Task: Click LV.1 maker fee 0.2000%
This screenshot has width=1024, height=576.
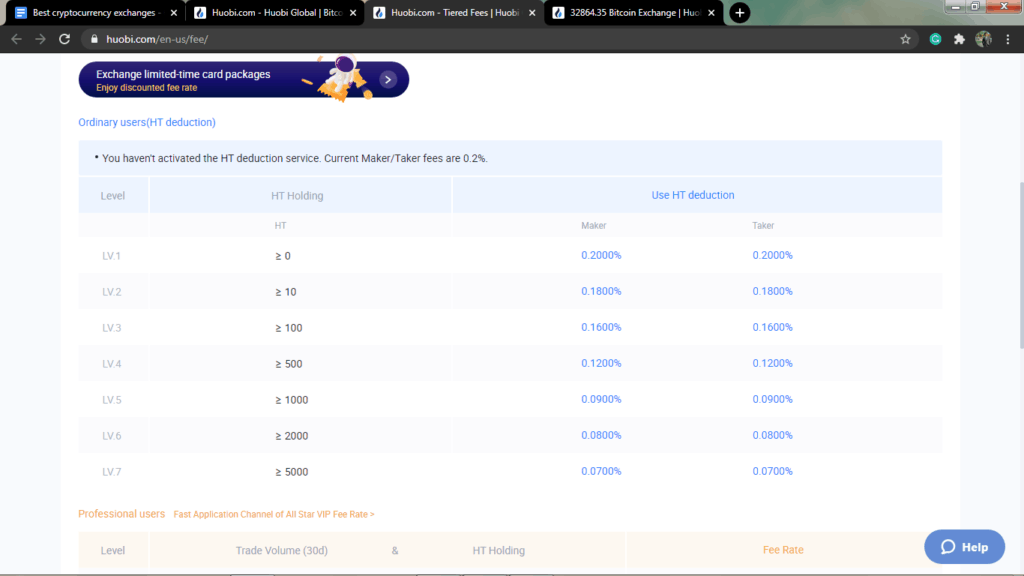Action: click(601, 255)
